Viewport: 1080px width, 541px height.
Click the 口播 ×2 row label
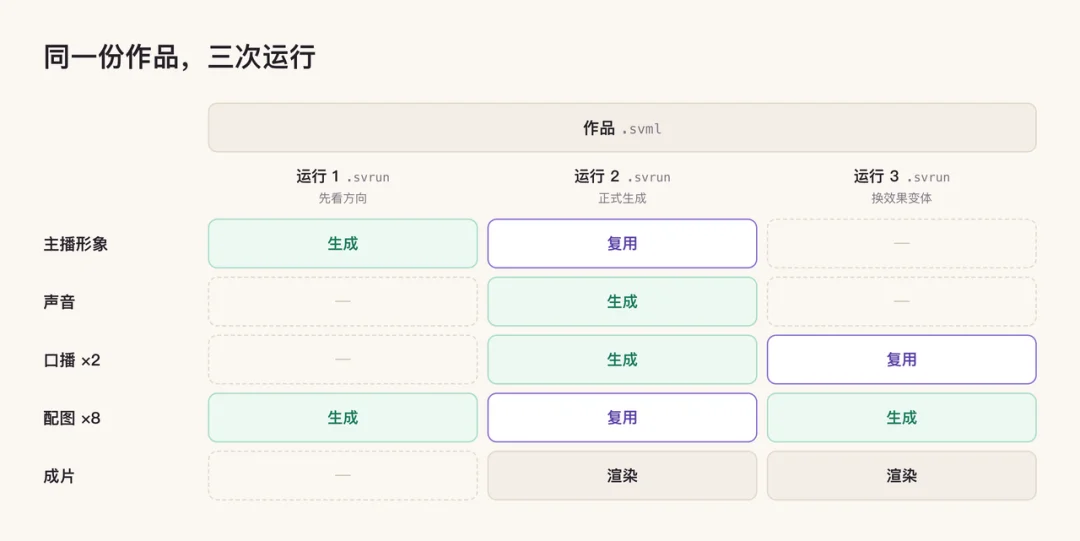72,360
